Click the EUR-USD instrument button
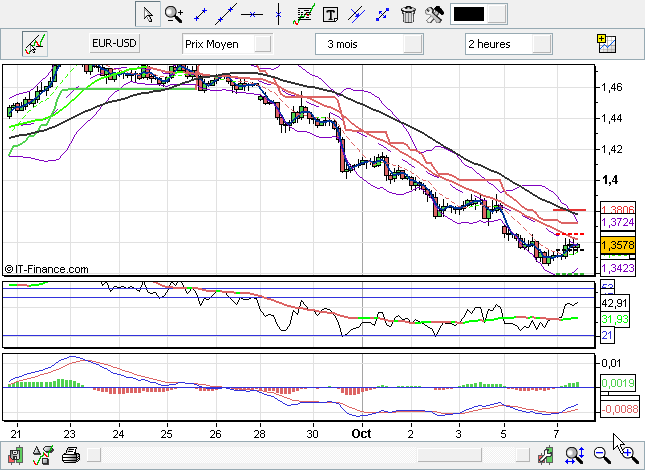This screenshot has width=645, height=470. point(114,44)
